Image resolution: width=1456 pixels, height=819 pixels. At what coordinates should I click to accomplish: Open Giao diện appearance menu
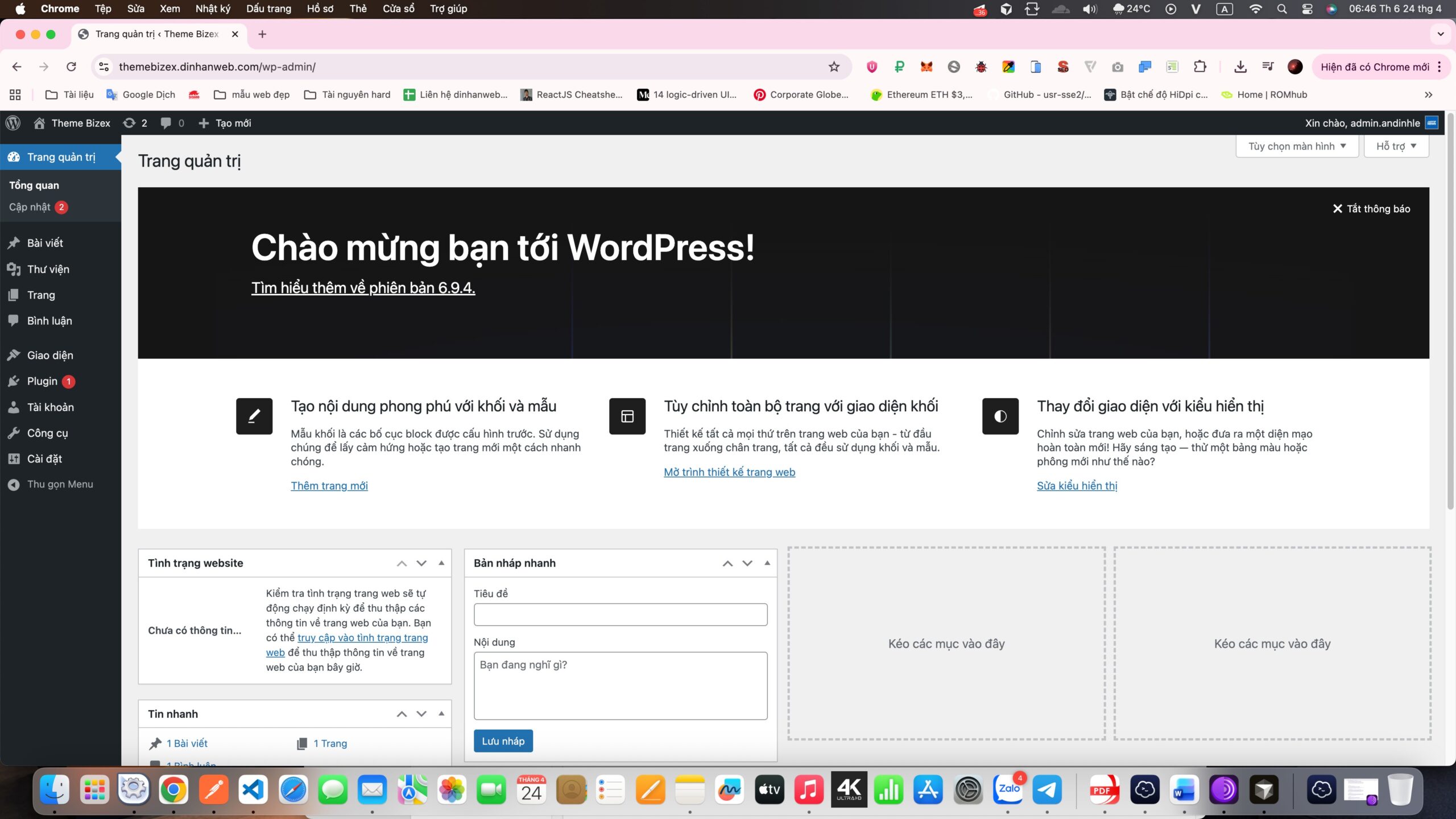tap(50, 355)
